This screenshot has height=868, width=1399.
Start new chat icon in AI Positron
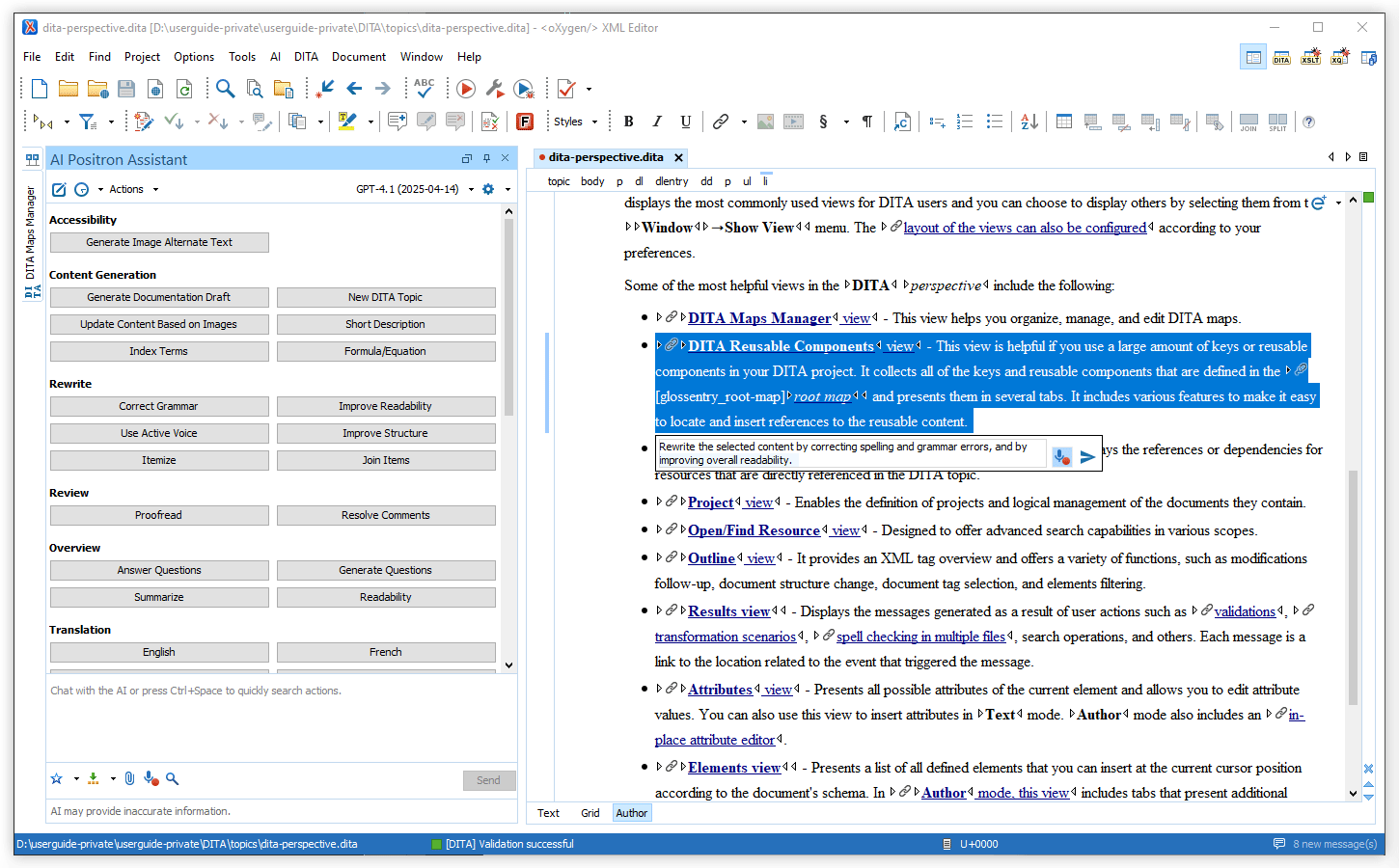click(59, 189)
